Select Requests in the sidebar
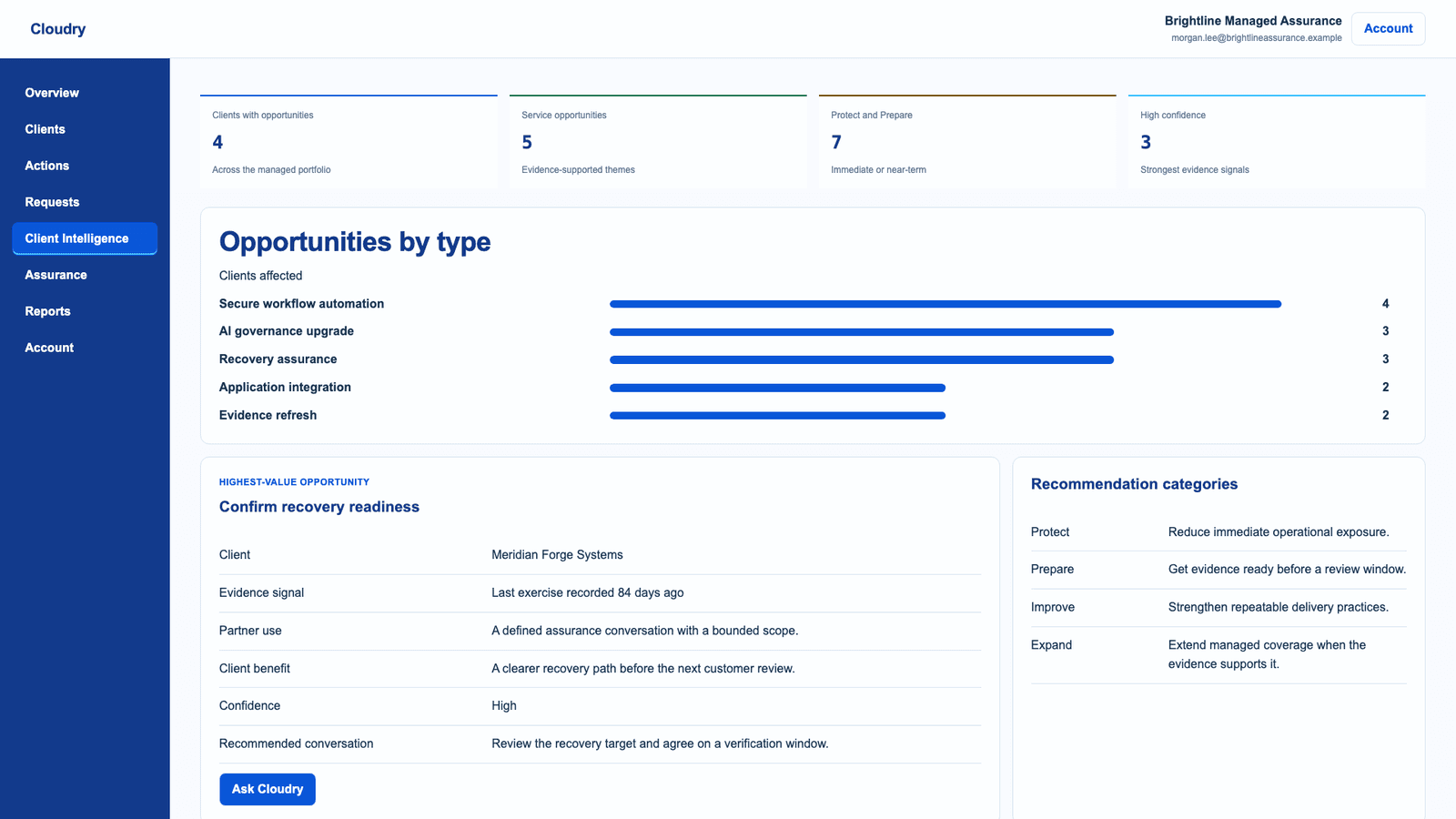Image resolution: width=1456 pixels, height=819 pixels. pyautogui.click(x=85, y=202)
